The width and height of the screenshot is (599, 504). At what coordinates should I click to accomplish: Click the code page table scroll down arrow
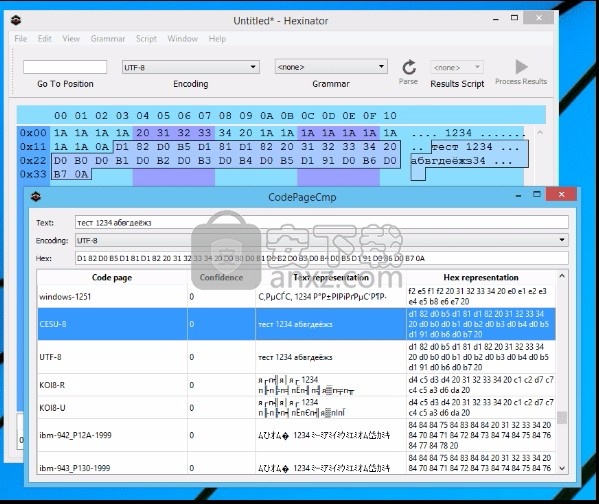coord(562,468)
